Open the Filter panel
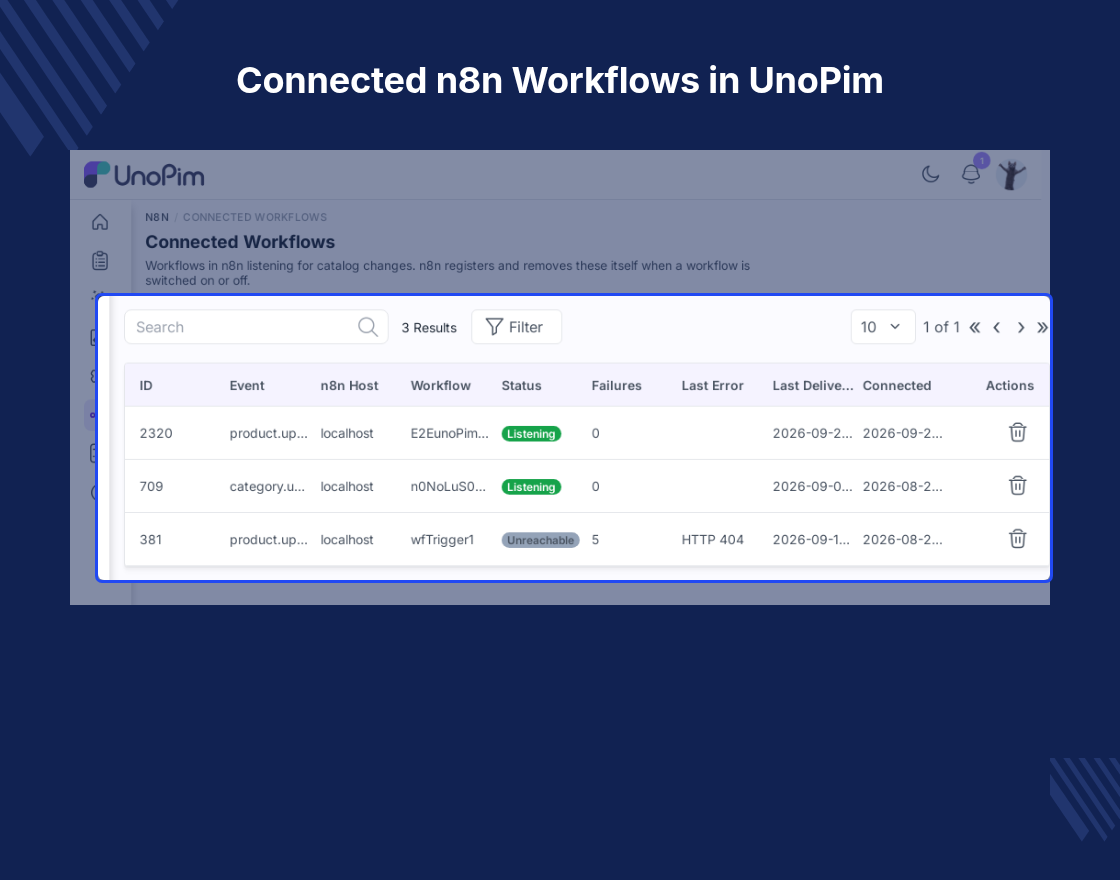The width and height of the screenshot is (1120, 880). [516, 327]
